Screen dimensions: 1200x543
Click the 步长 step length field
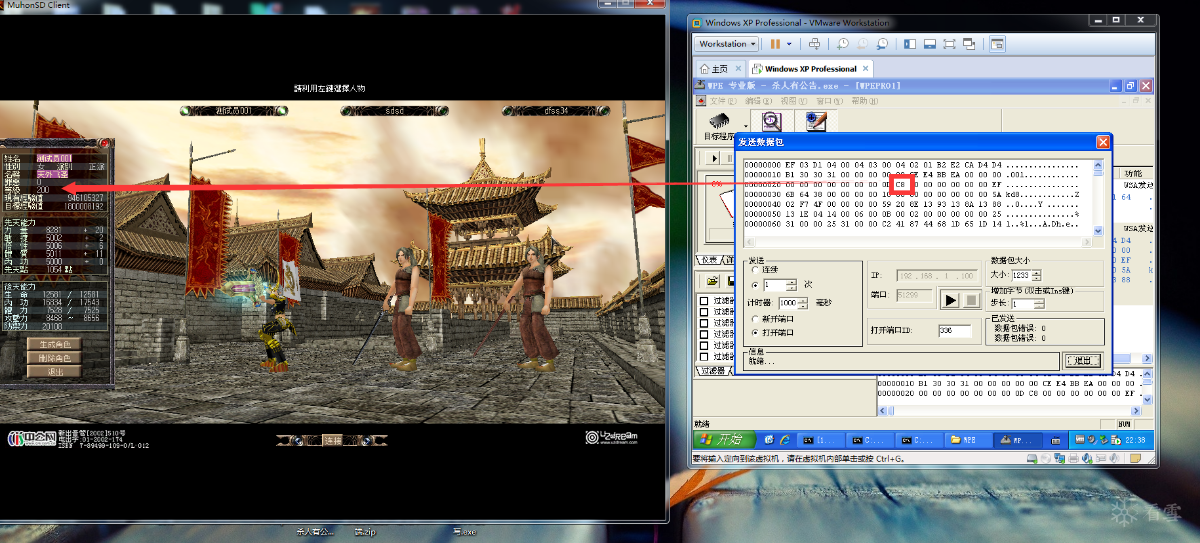(1022, 304)
